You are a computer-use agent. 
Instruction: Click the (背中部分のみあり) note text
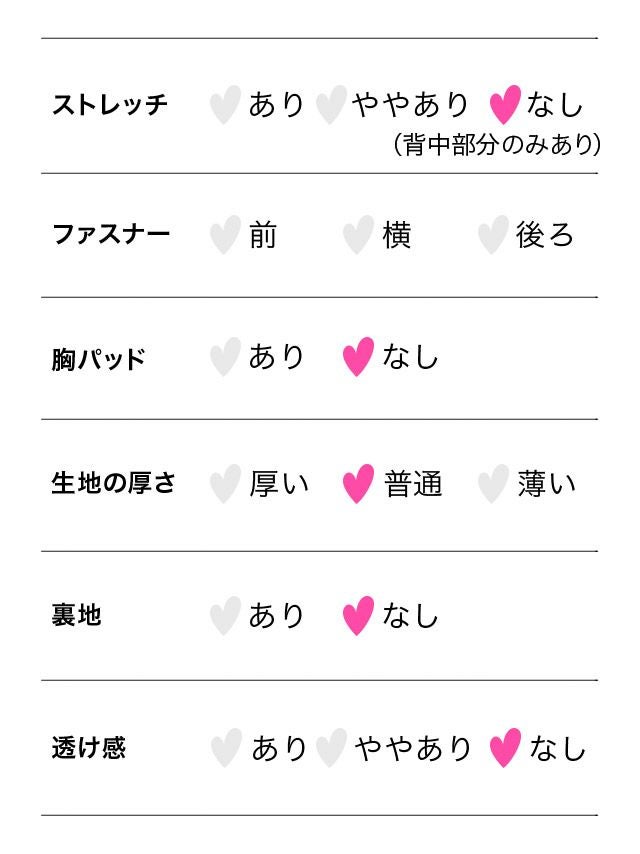pyautogui.click(x=497, y=146)
